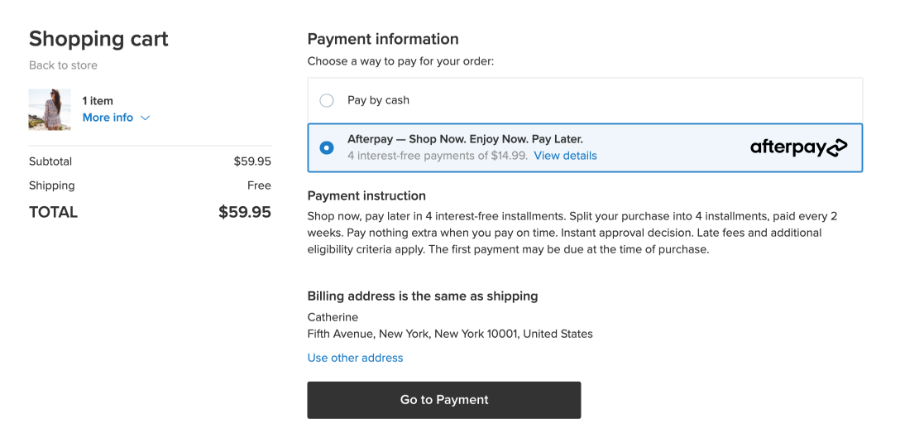Select the Pay by cash radio button
The width and height of the screenshot is (900, 443).
tap(327, 100)
